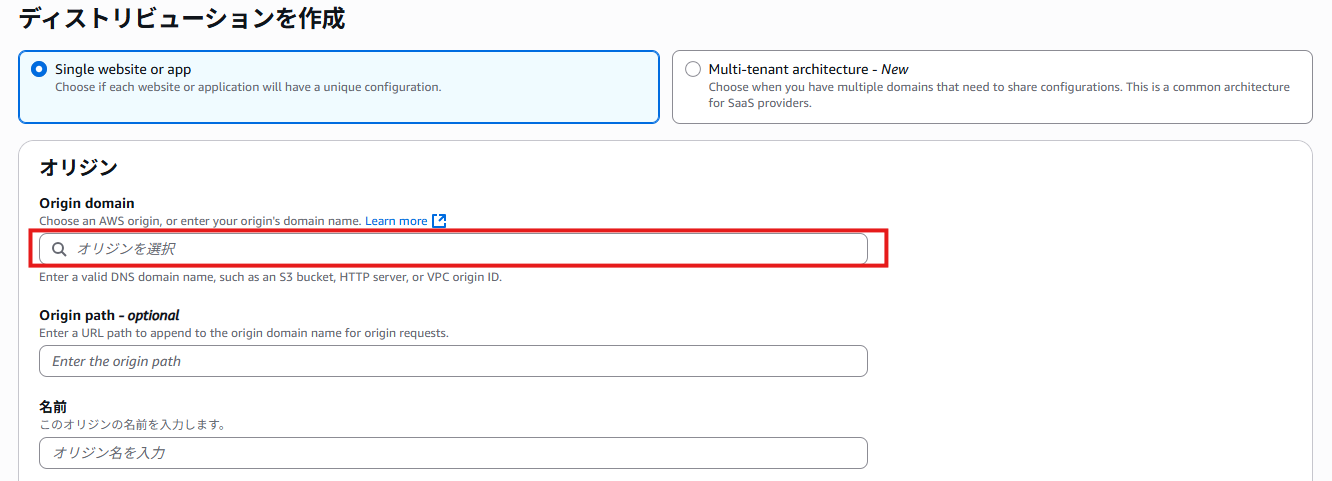Click the valid DNS domain name hint text
The height and width of the screenshot is (481, 1332).
[270, 277]
